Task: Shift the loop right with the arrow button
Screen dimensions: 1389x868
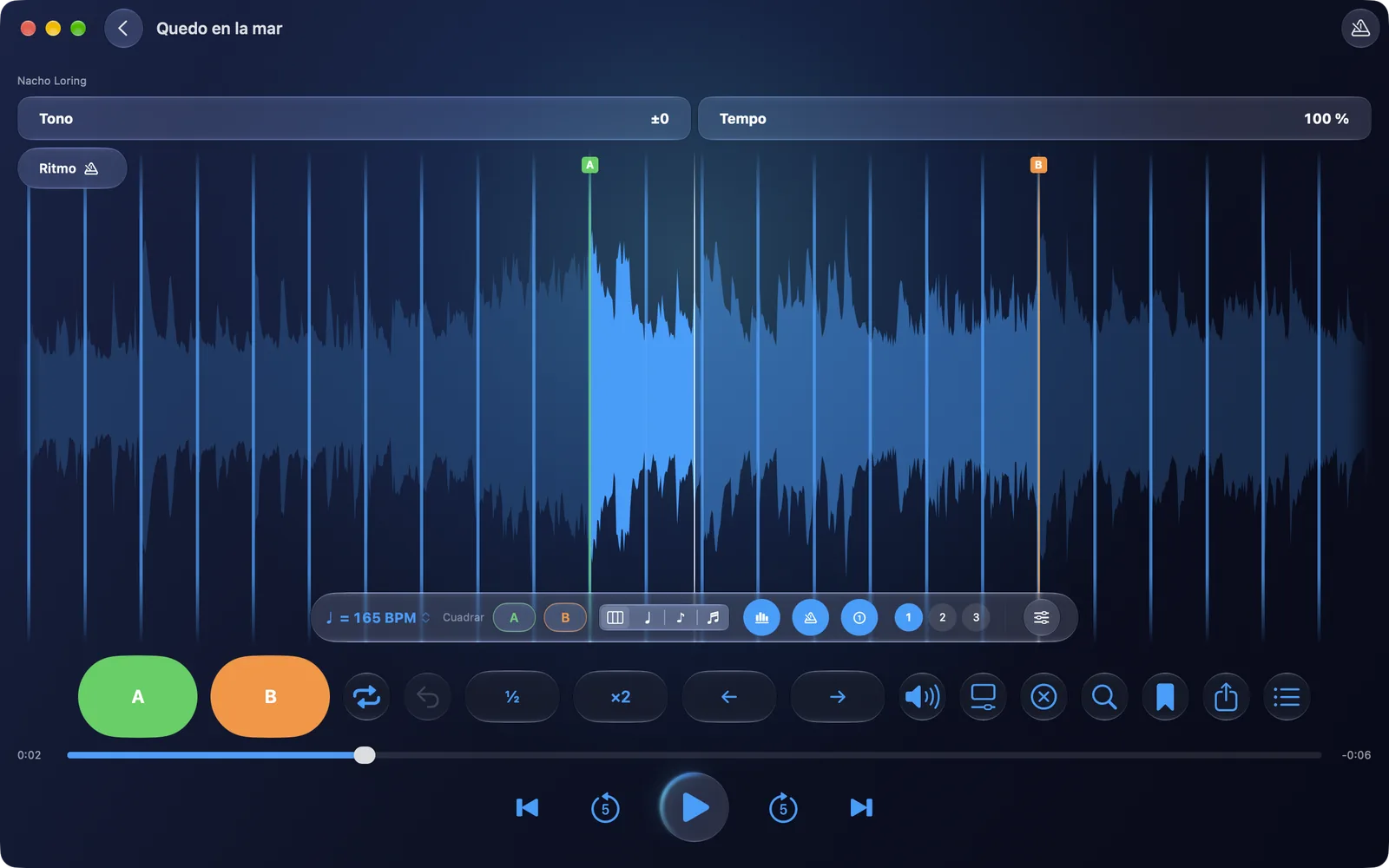Action: (838, 697)
